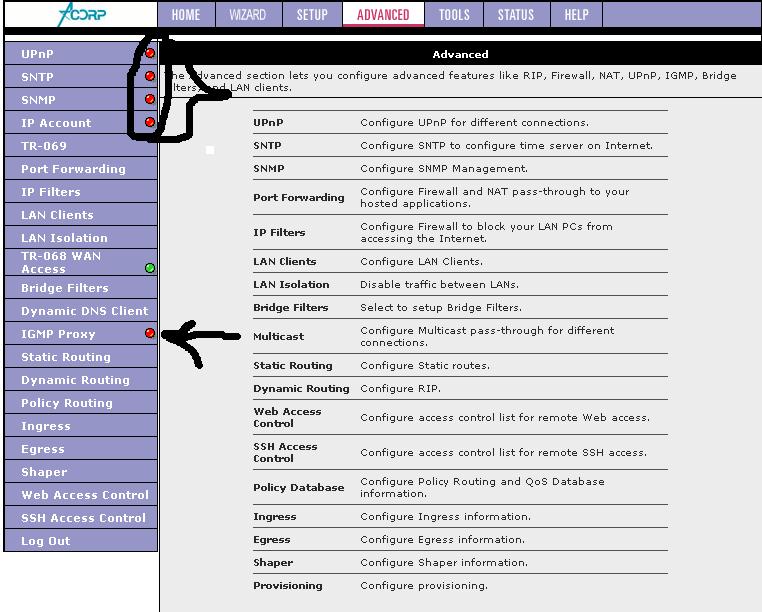
Task: Click the red indicator next to IP Account
Action: [x=150, y=122]
